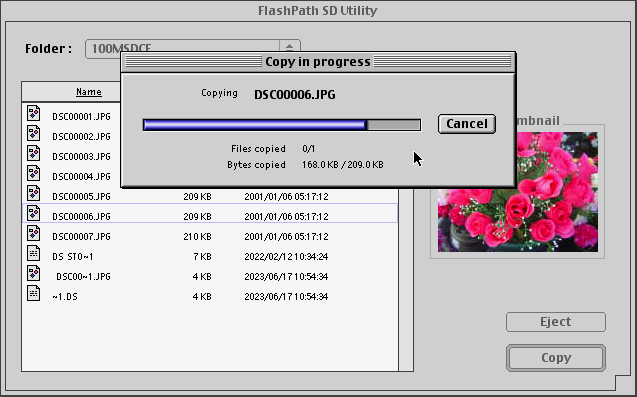Click the 7 KB size of DS ST0~1

[202, 256]
